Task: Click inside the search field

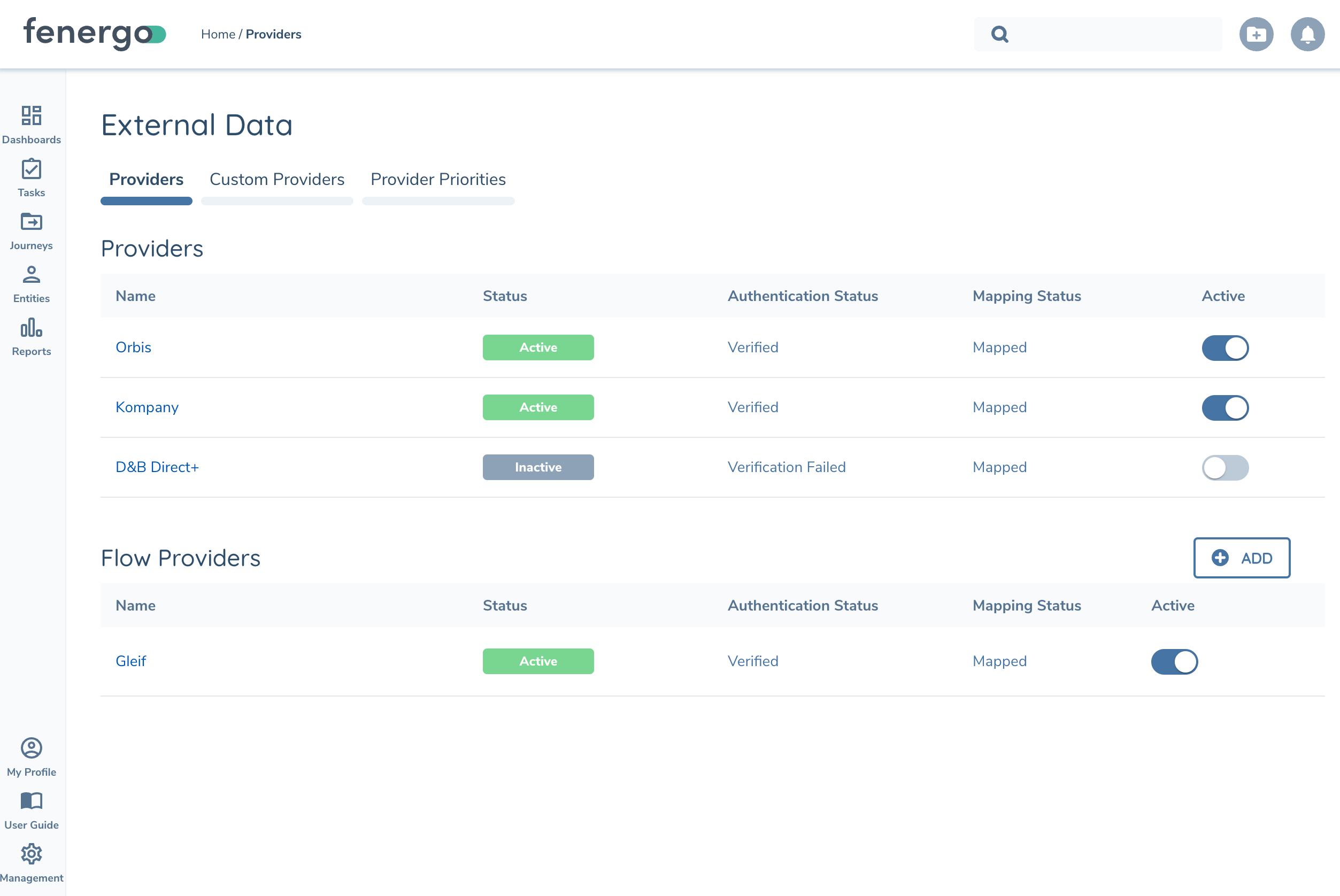Action: pos(1097,34)
